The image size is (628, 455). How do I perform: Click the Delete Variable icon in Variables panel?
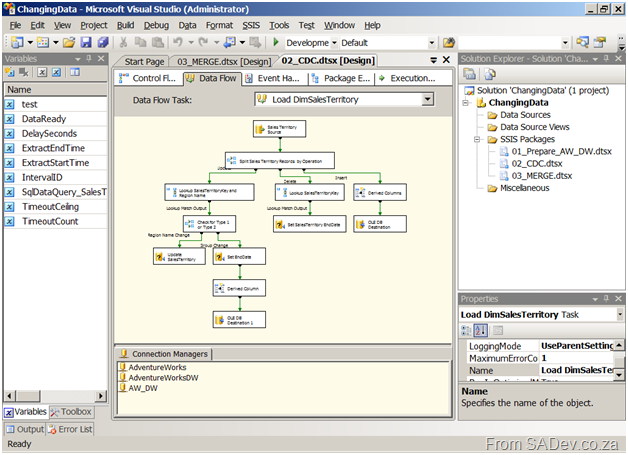[x=24, y=72]
